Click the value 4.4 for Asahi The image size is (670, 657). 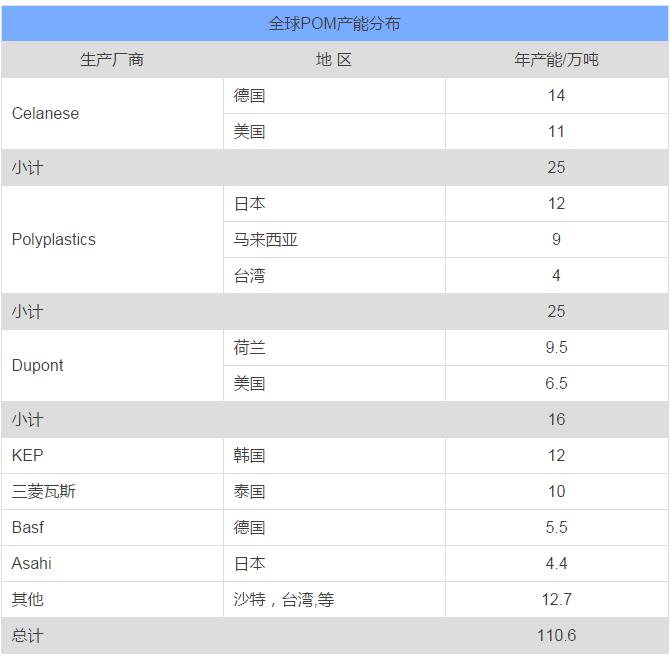556,563
